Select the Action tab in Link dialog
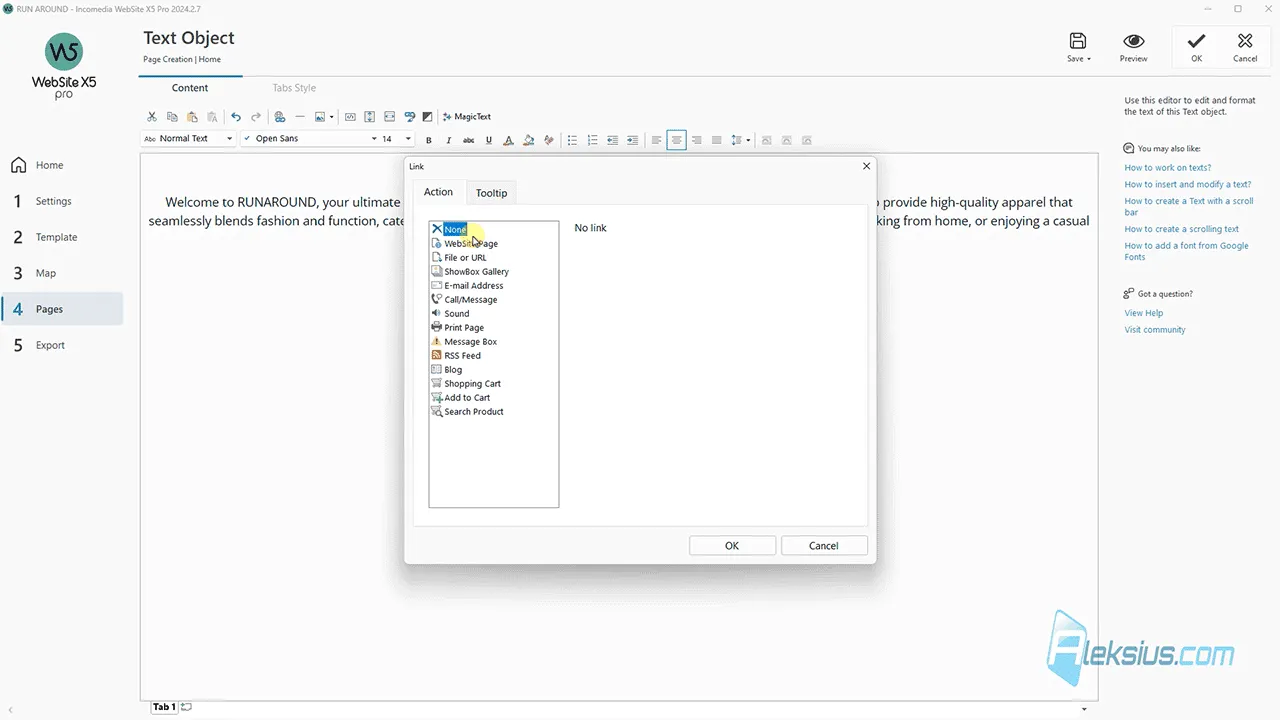 (438, 192)
